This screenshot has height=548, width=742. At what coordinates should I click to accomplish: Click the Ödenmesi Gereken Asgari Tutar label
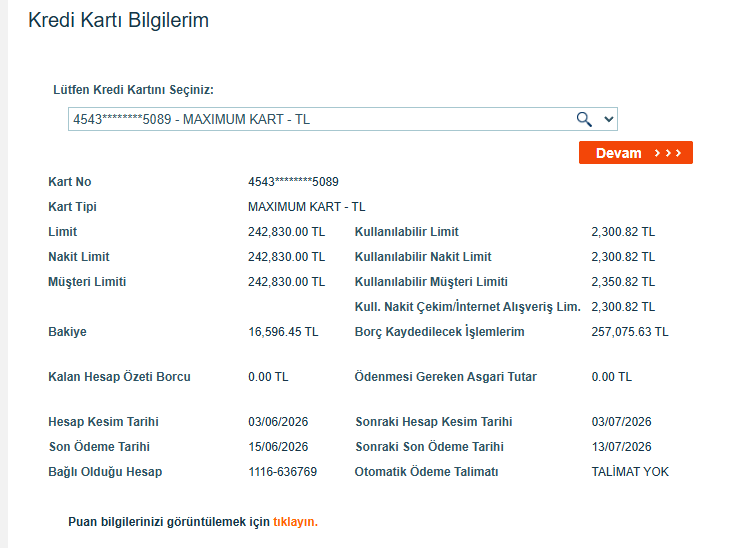[445, 377]
